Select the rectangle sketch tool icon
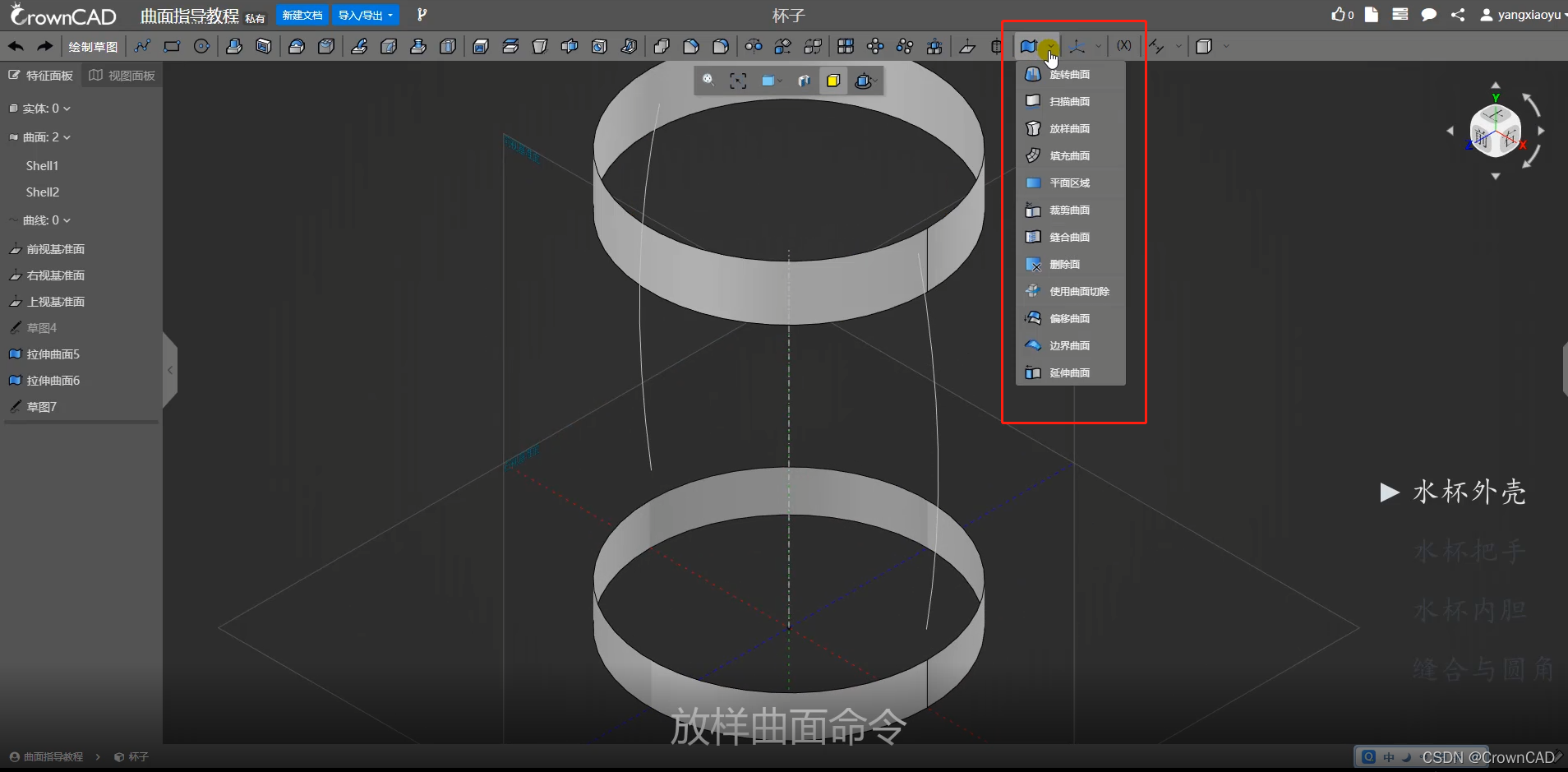The height and width of the screenshot is (772, 1568). coord(172,46)
